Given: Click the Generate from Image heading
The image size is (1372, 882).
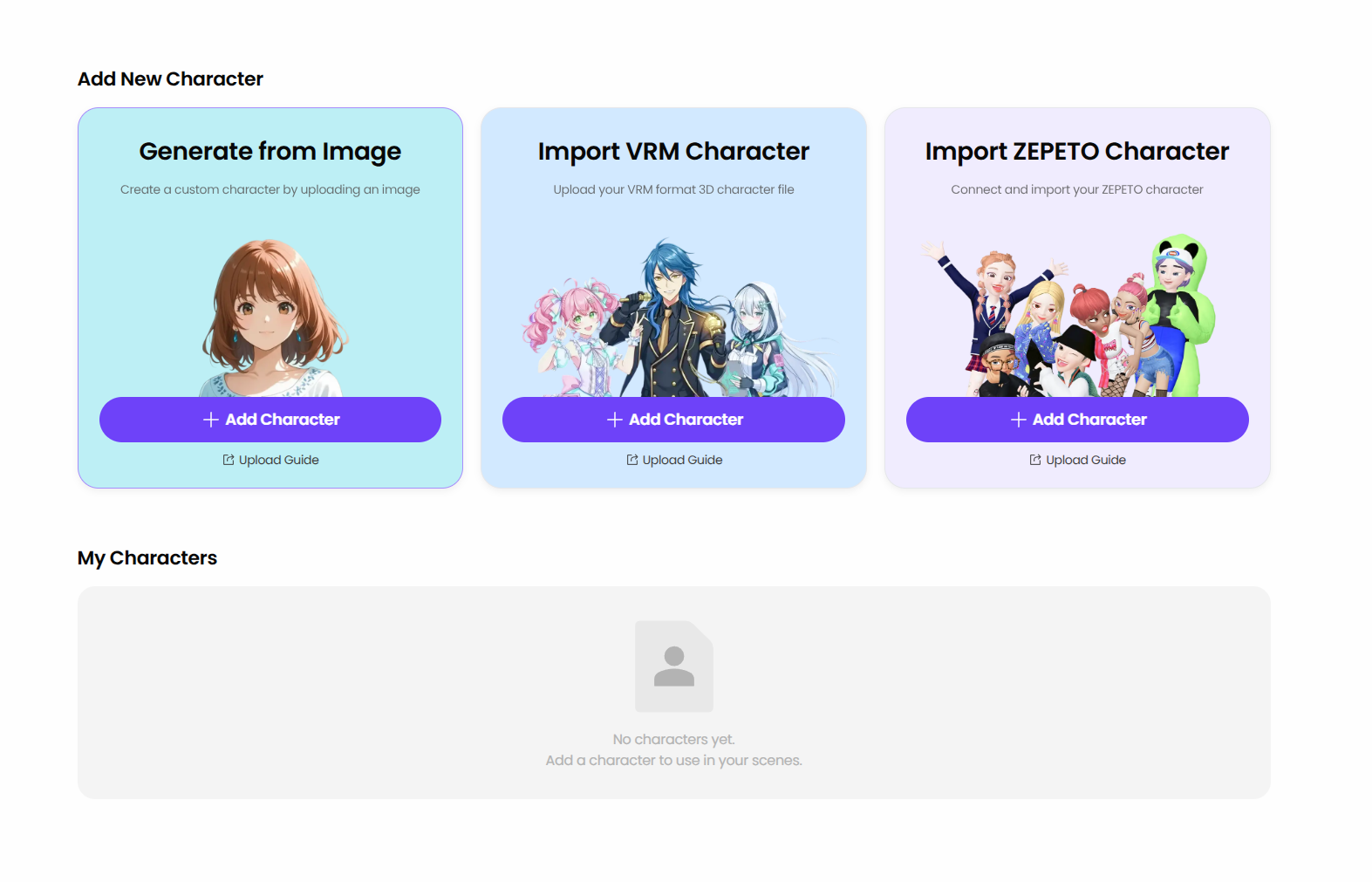Looking at the screenshot, I should tap(270, 152).
